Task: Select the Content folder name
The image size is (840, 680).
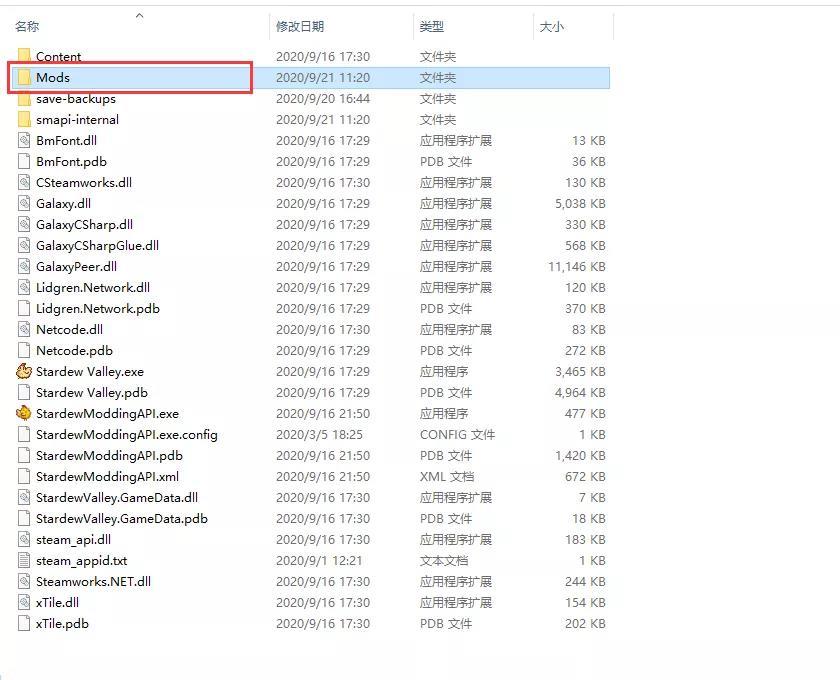Action: 58,56
